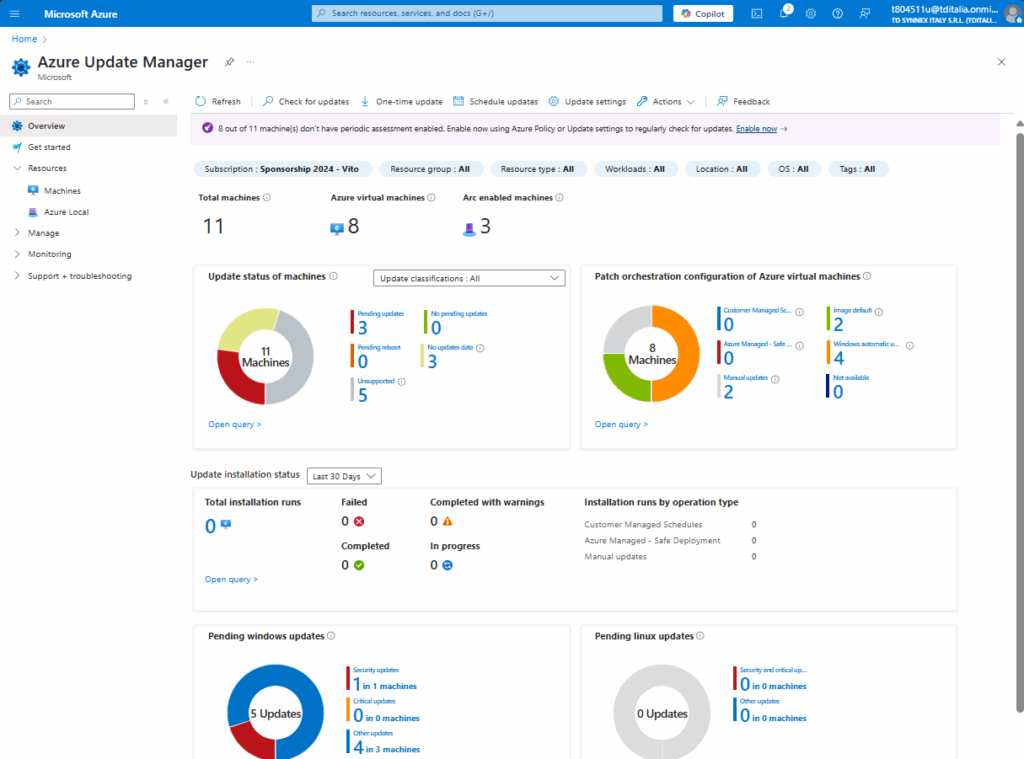1024x759 pixels.
Task: Open the Azure portal hamburger menu
Action: coord(15,14)
